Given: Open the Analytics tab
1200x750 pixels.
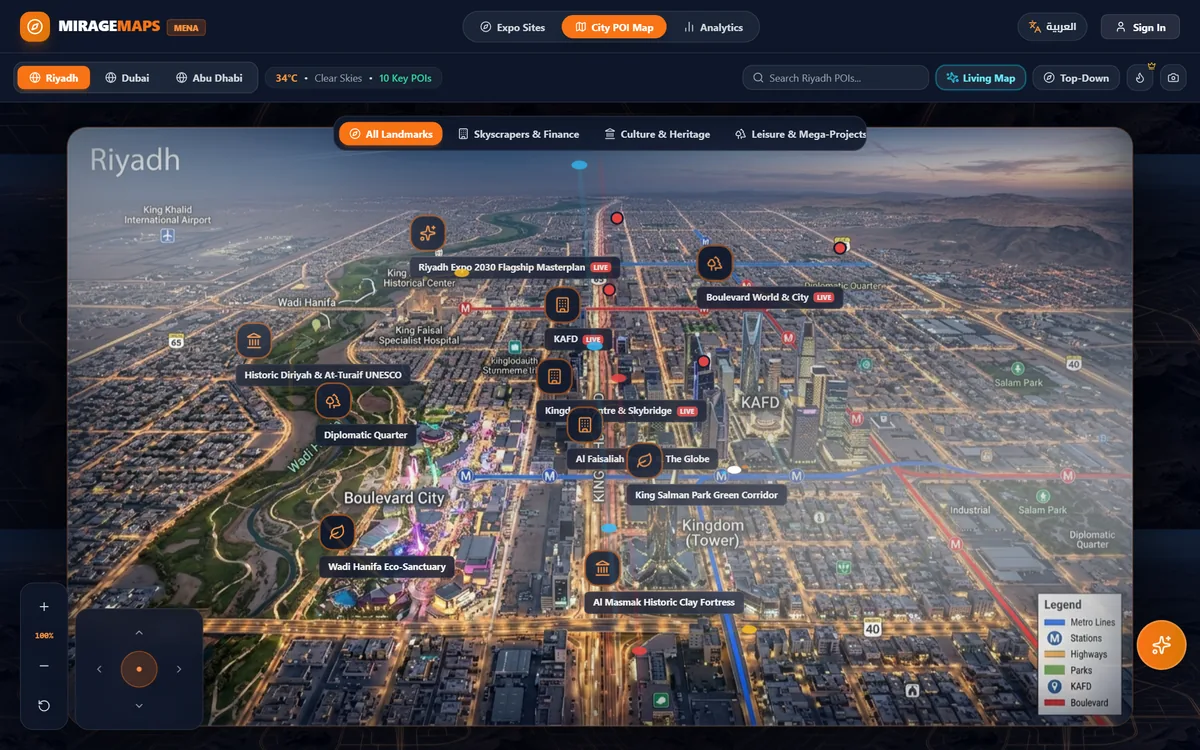Looking at the screenshot, I should 713,27.
